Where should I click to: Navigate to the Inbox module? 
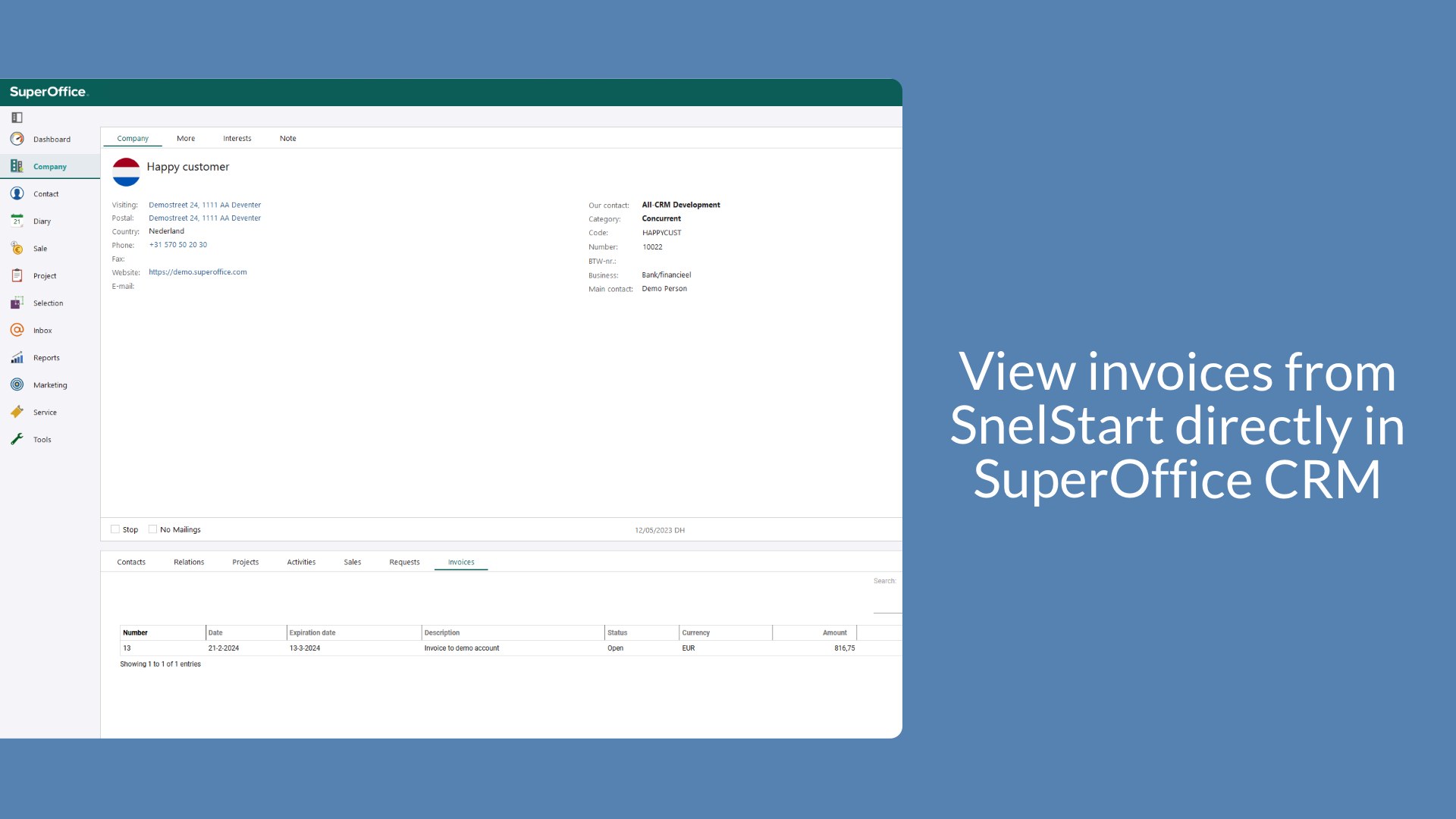(x=42, y=330)
